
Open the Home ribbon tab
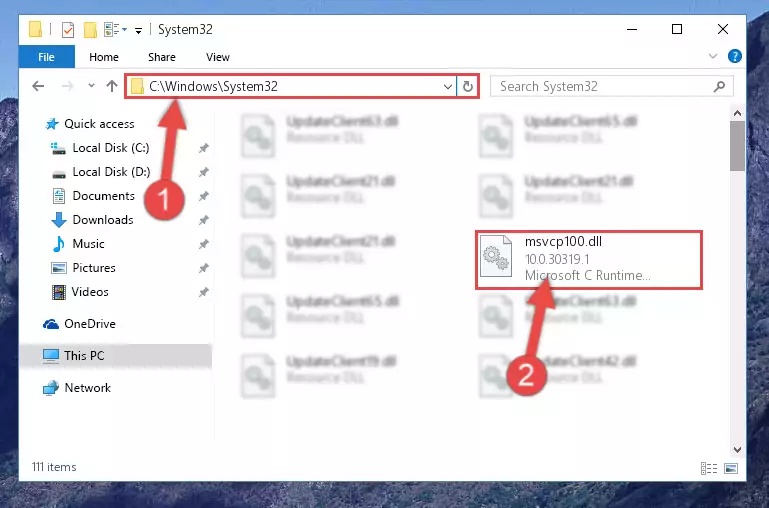pos(104,57)
